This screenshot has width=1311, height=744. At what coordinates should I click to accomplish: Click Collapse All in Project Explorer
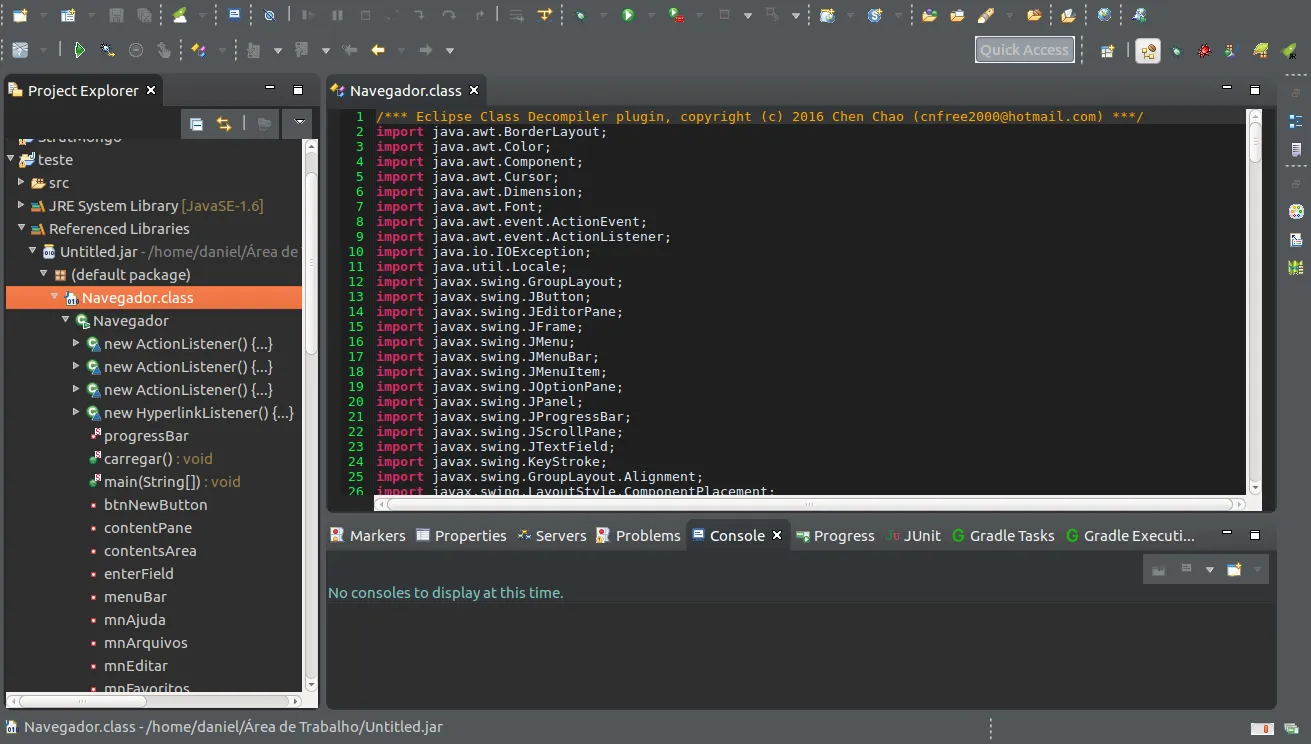[197, 124]
